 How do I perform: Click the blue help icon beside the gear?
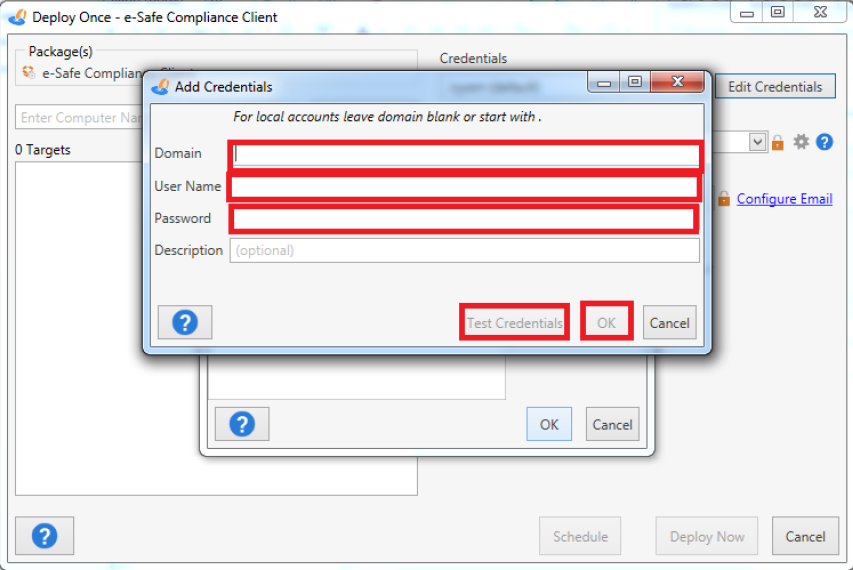[824, 142]
